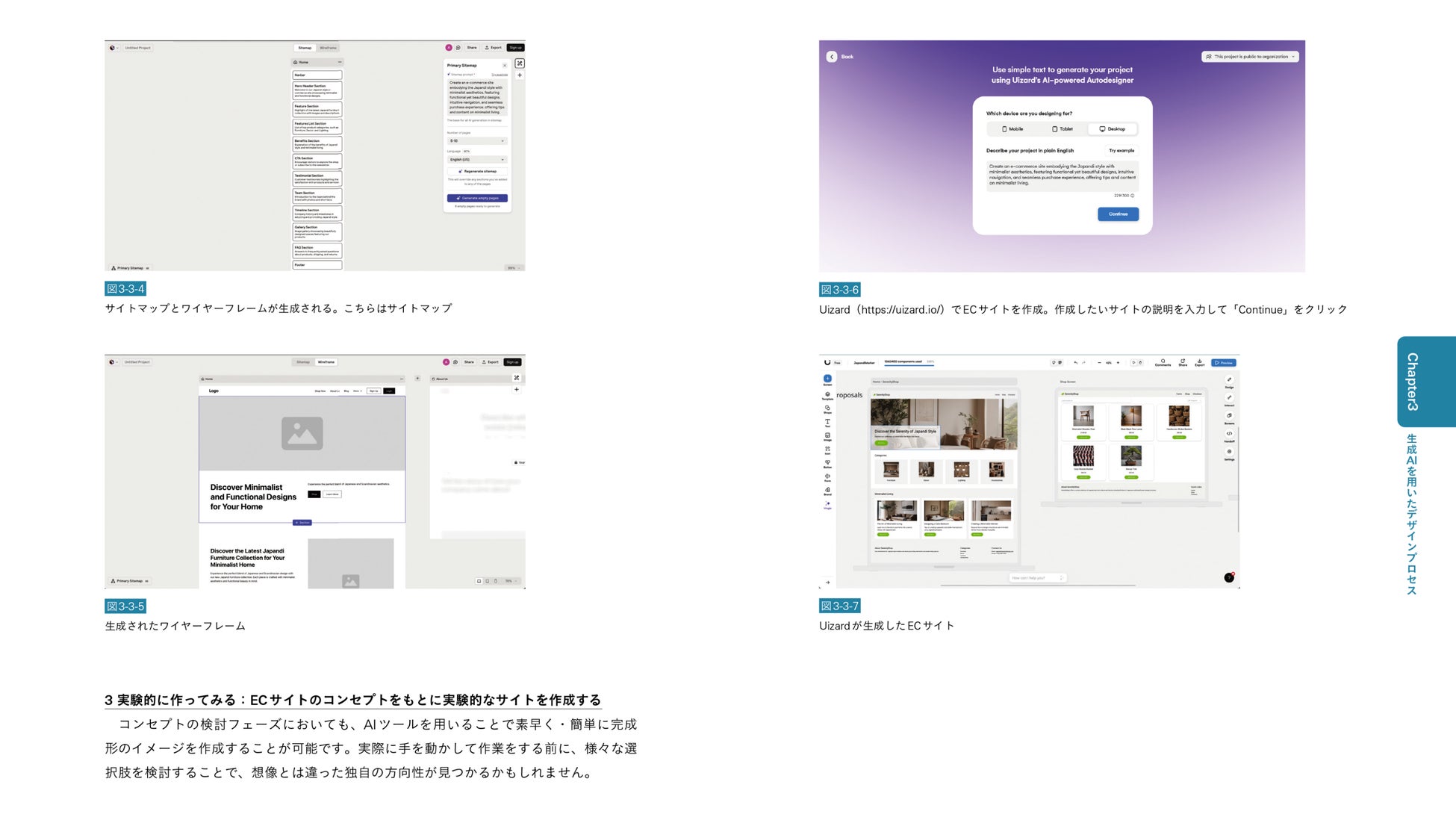Image resolution: width=1456 pixels, height=817 pixels.
Task: Click the Back arrow on Autodesigner page
Action: pos(832,57)
